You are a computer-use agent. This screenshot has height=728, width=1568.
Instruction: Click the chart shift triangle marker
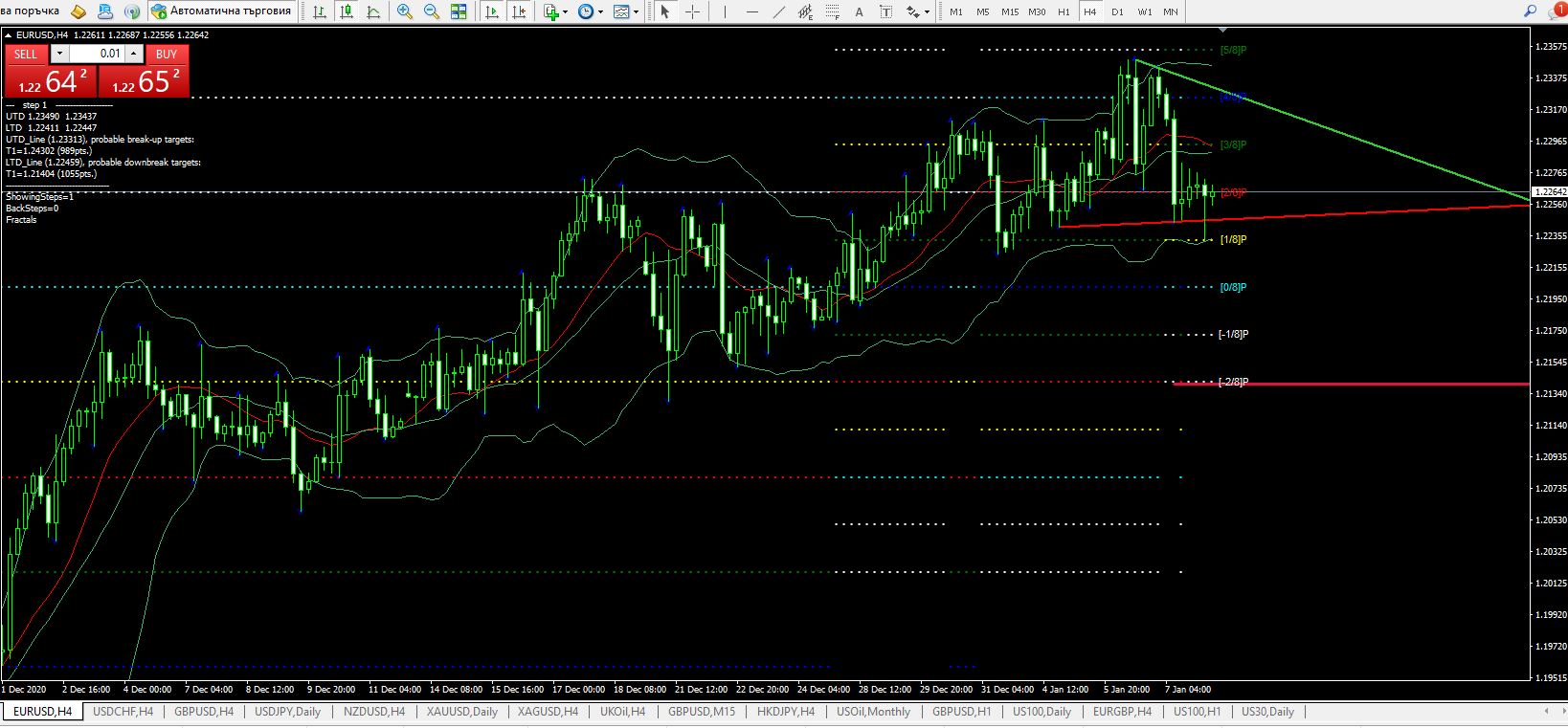coord(1222,30)
